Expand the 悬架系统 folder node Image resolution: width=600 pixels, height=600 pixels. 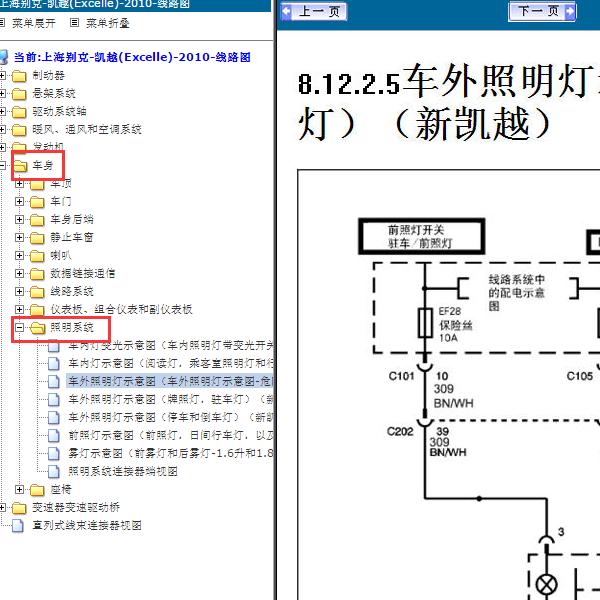pyautogui.click(x=2, y=93)
